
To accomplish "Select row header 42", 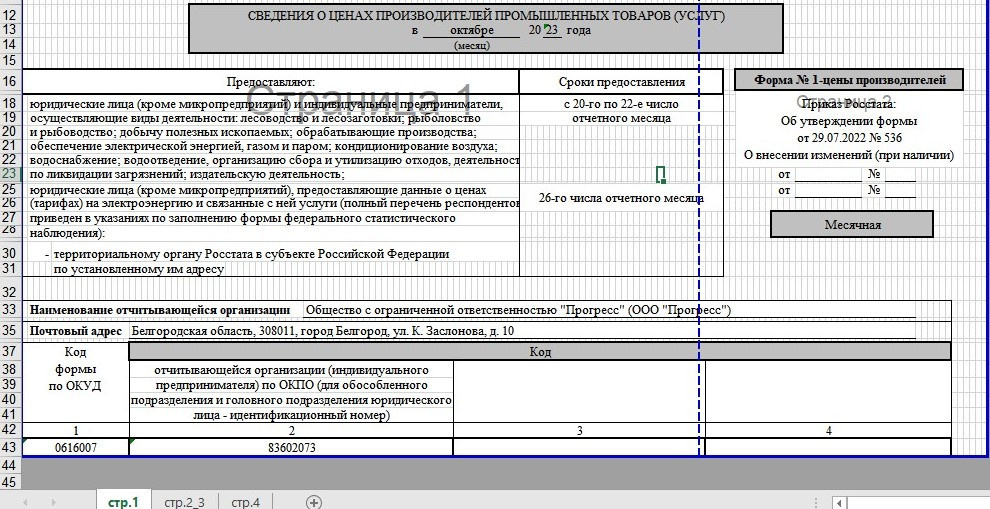I will click(10, 431).
